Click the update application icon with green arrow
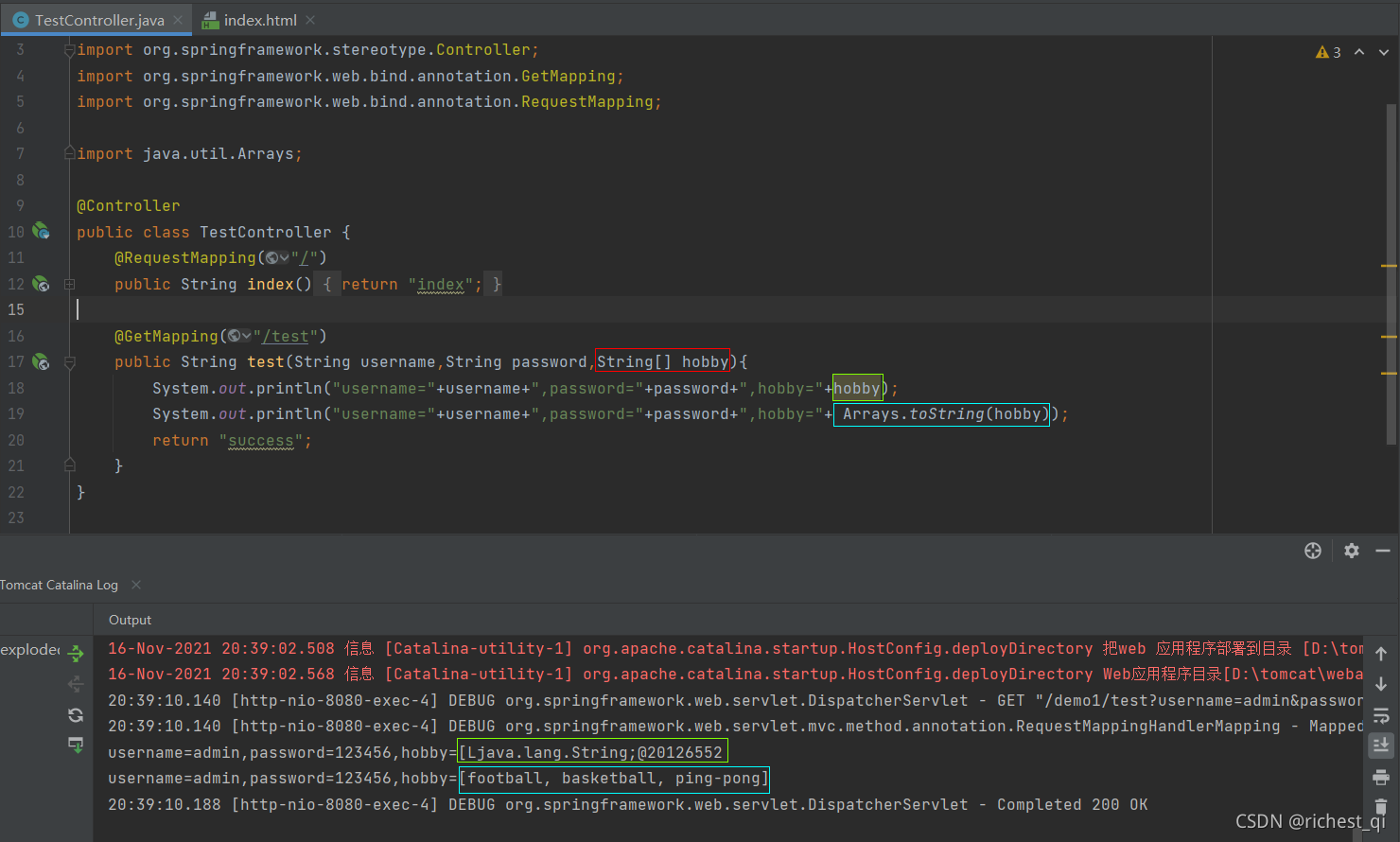 [76, 746]
